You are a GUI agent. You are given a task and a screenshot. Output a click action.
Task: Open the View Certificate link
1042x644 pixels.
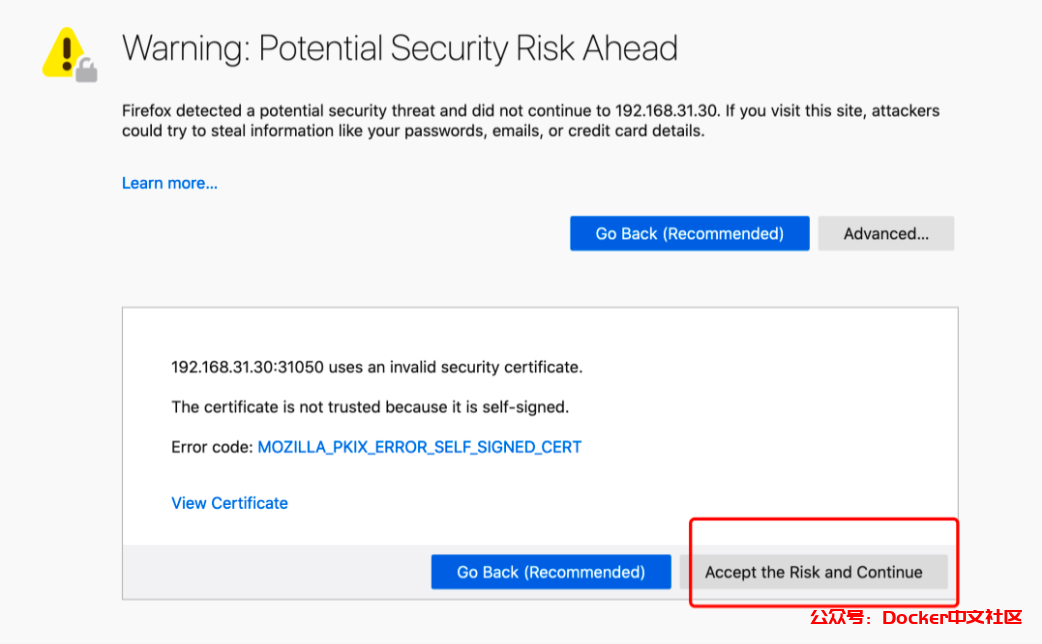(229, 503)
